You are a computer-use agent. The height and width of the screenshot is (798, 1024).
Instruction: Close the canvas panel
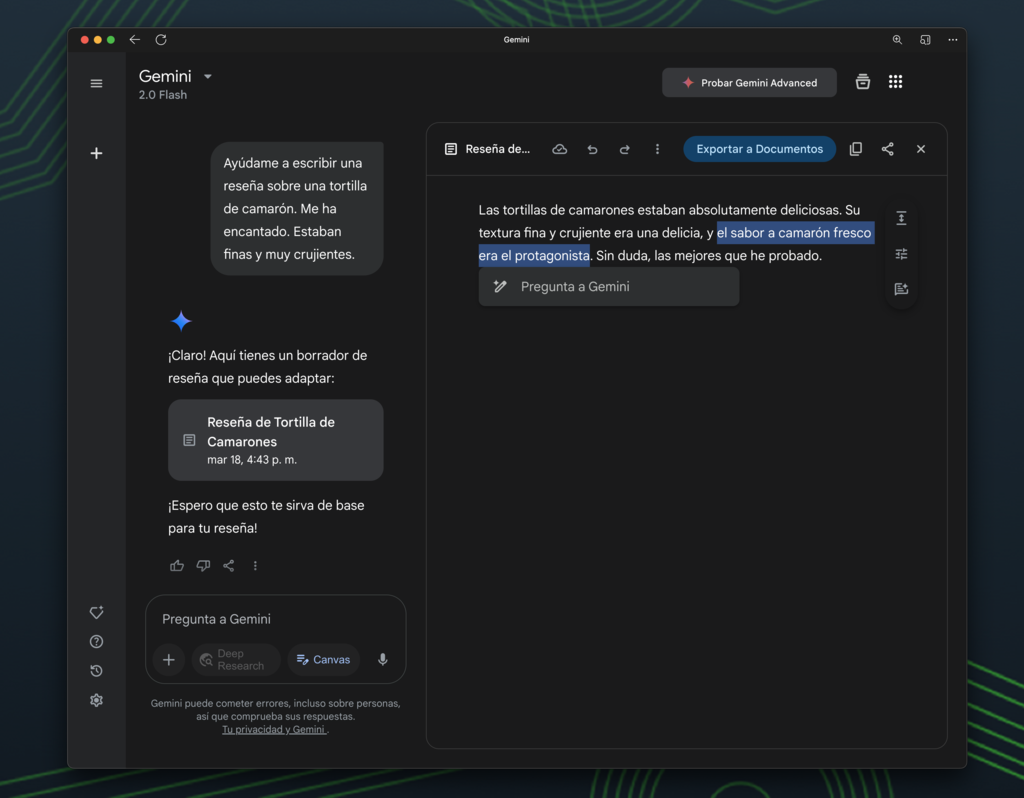921,150
